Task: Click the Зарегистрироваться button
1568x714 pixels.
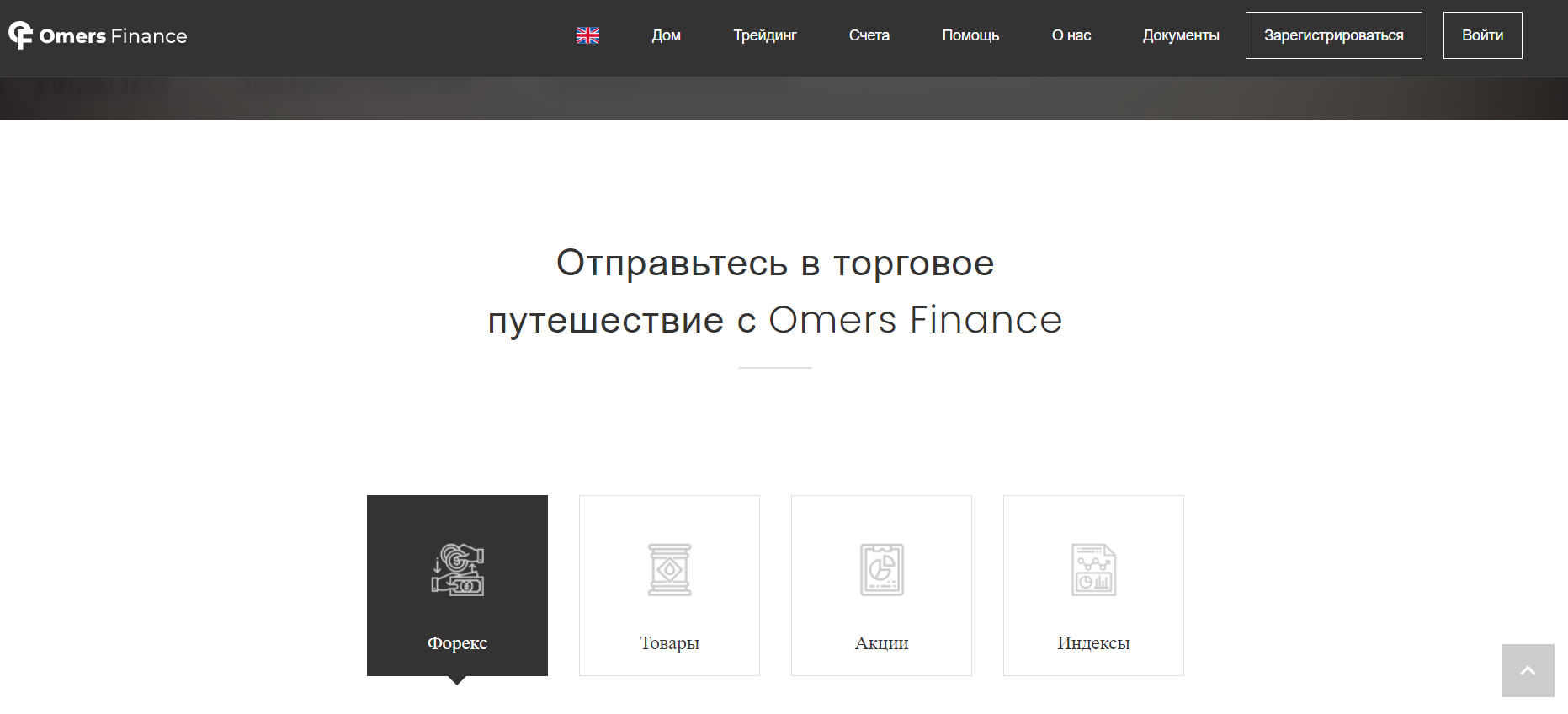Action: (1333, 35)
